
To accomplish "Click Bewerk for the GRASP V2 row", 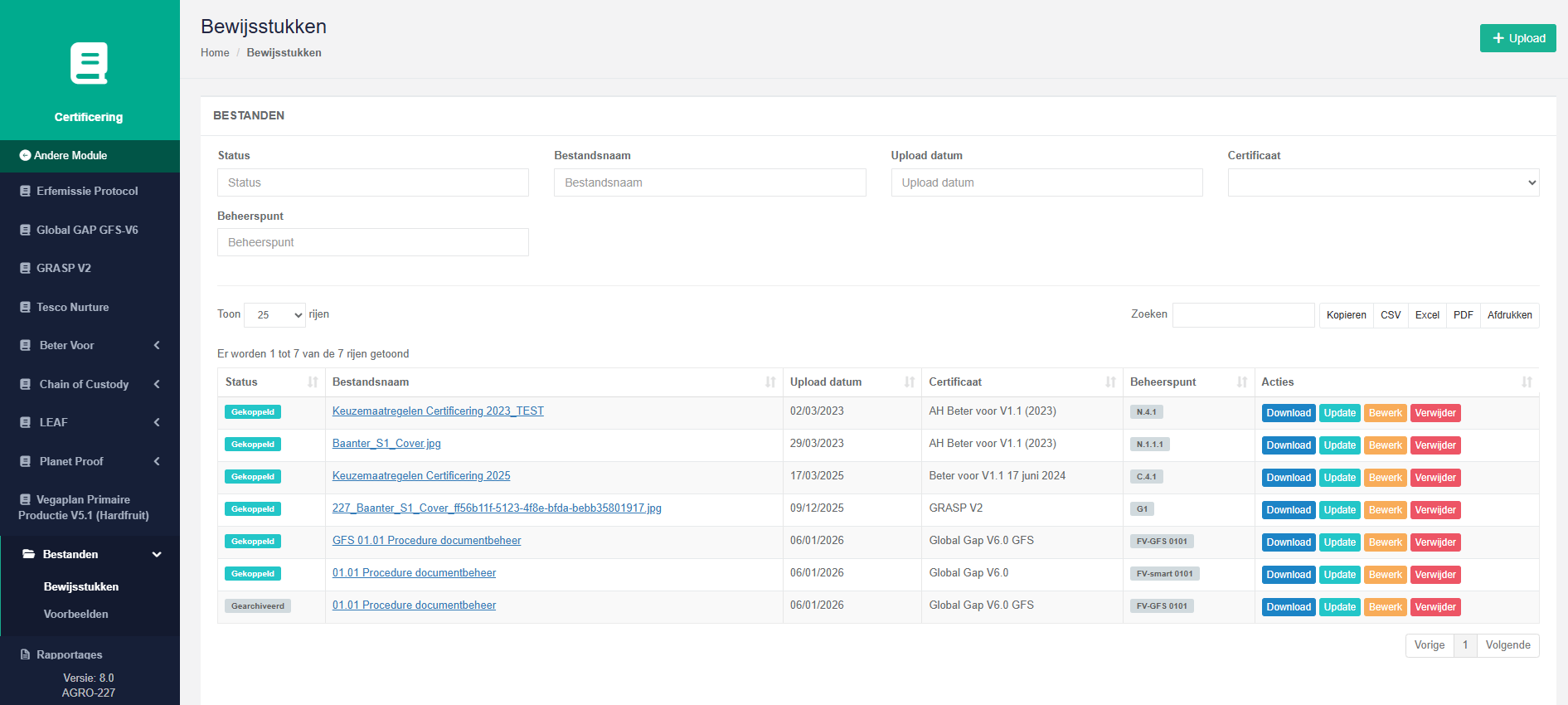I will click(x=1386, y=510).
